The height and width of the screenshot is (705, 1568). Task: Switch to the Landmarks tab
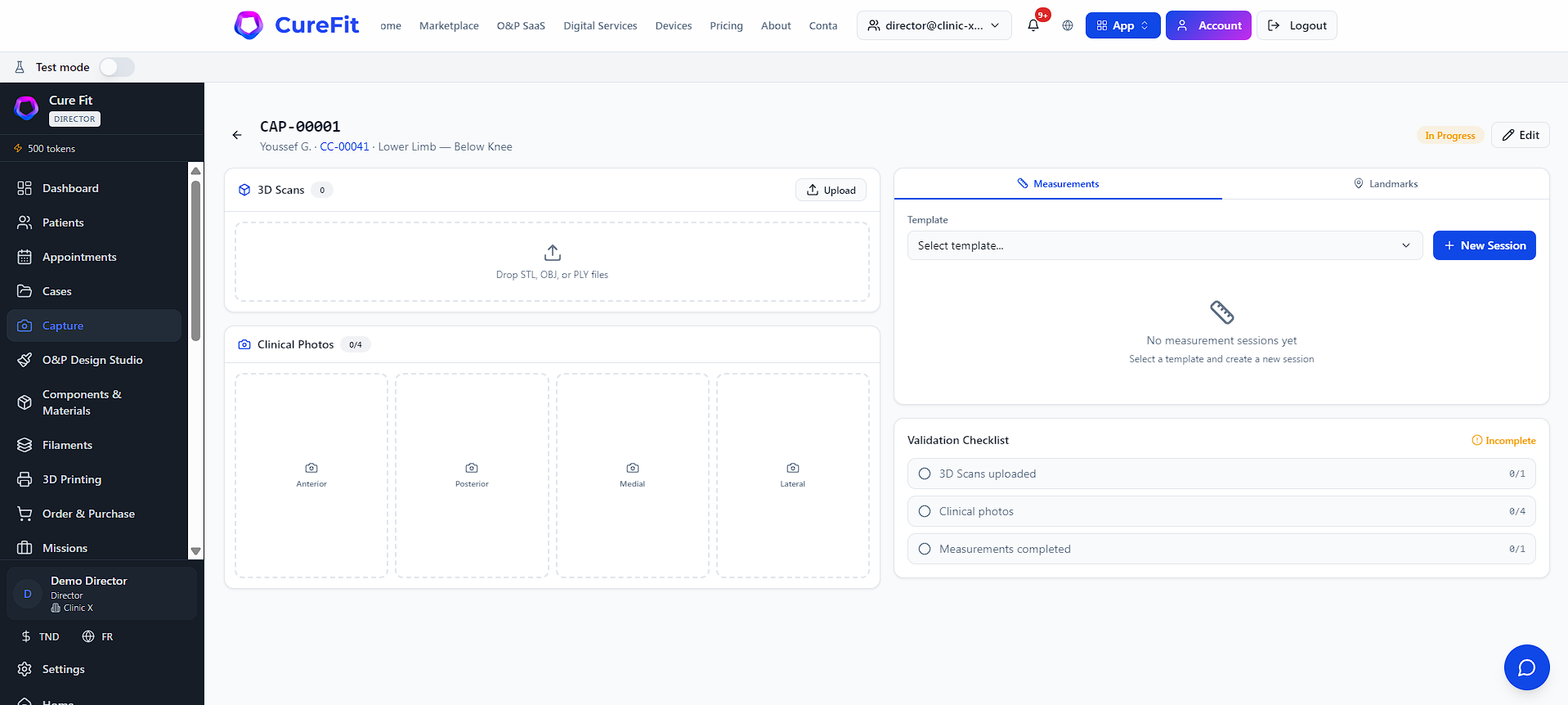pos(1386,183)
